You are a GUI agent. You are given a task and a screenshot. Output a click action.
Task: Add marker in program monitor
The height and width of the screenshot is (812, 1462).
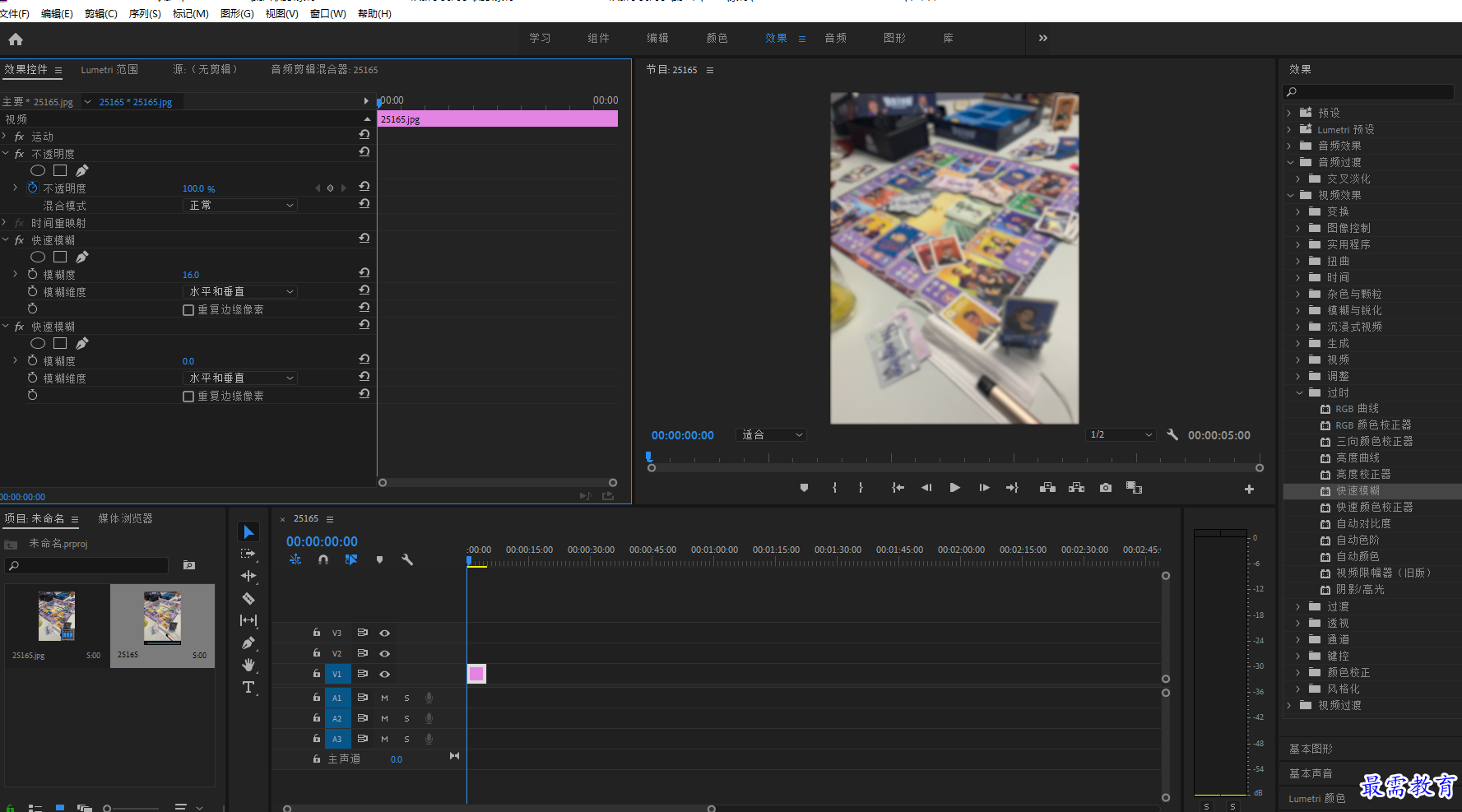804,488
